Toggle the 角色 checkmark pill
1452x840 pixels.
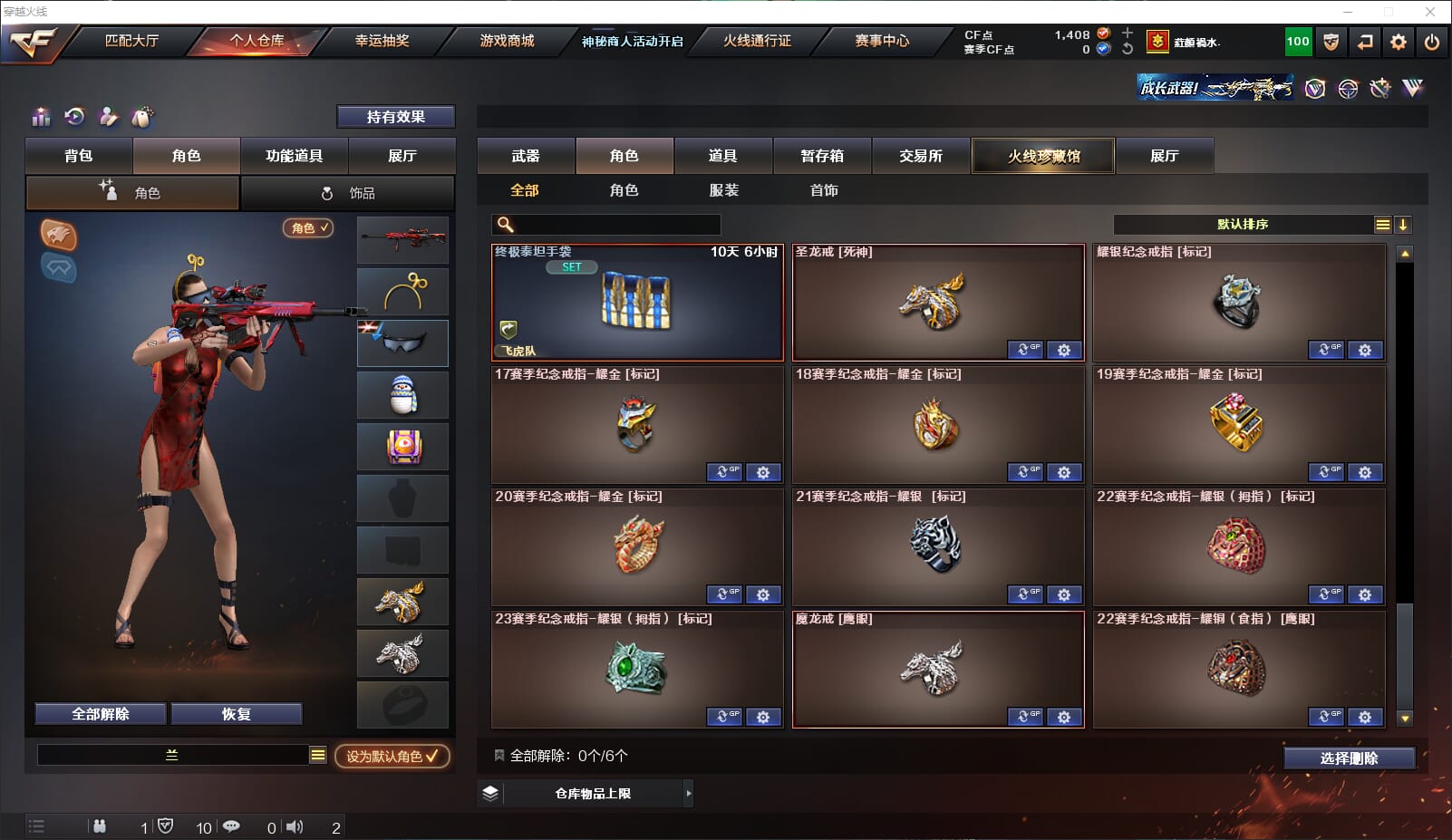point(308,228)
